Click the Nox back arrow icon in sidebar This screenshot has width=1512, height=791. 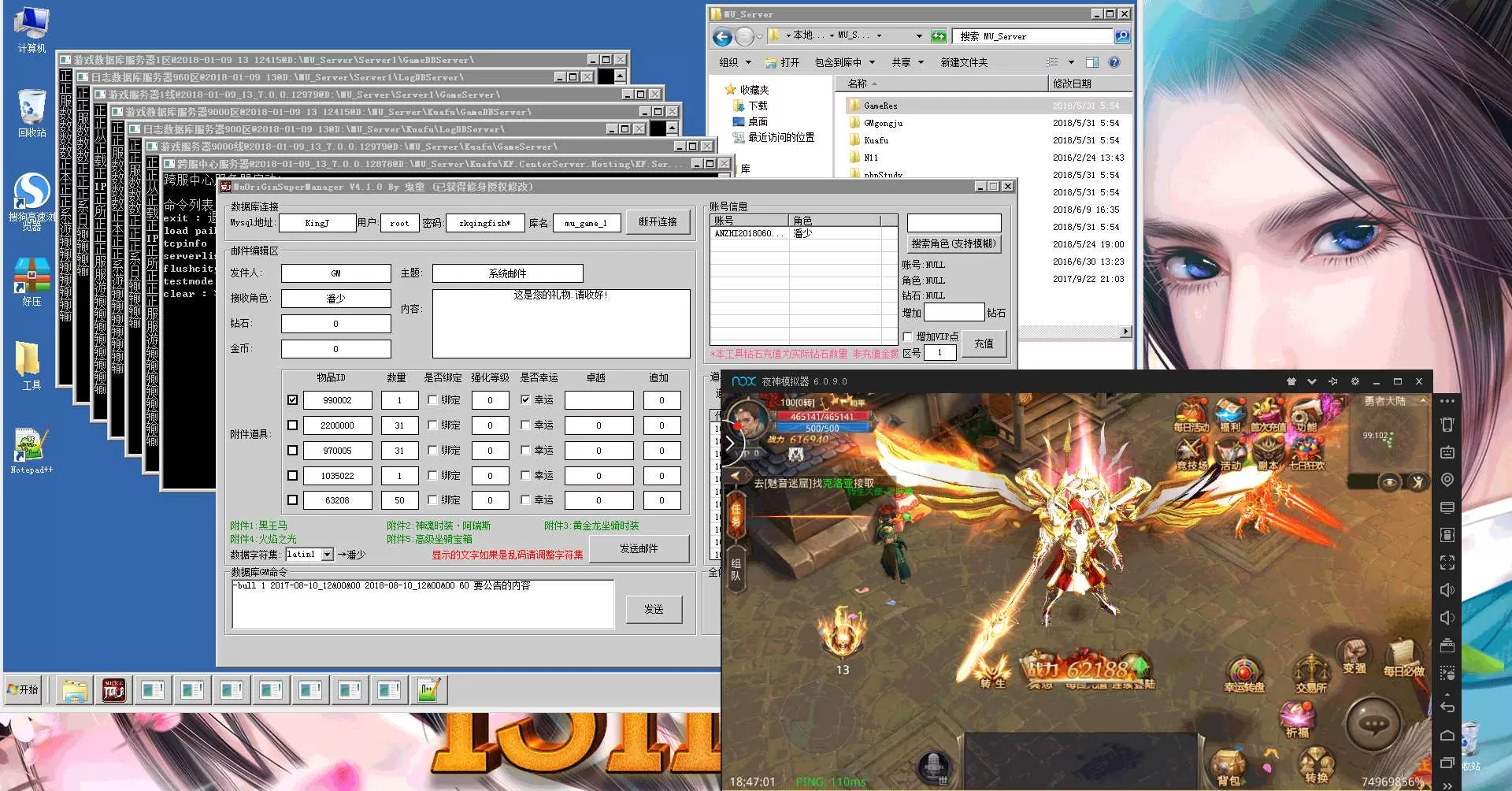(1447, 707)
